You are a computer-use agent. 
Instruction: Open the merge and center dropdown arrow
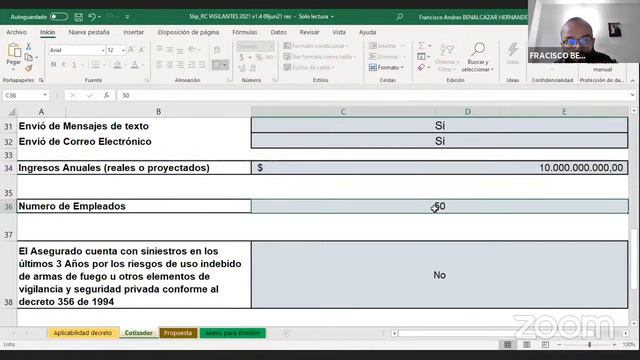[x=225, y=64]
